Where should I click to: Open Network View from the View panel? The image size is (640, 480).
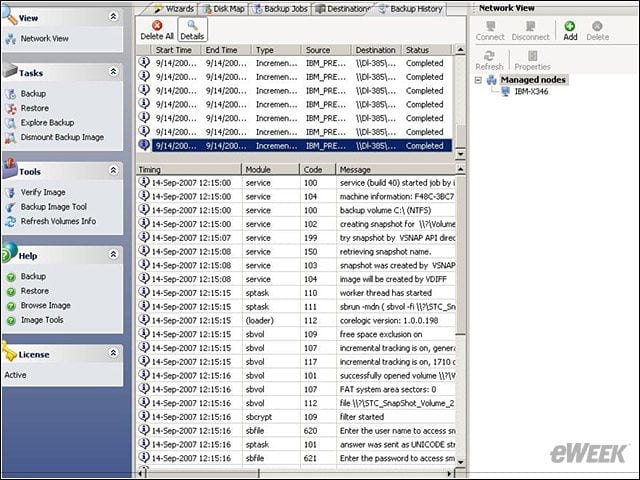[44, 38]
